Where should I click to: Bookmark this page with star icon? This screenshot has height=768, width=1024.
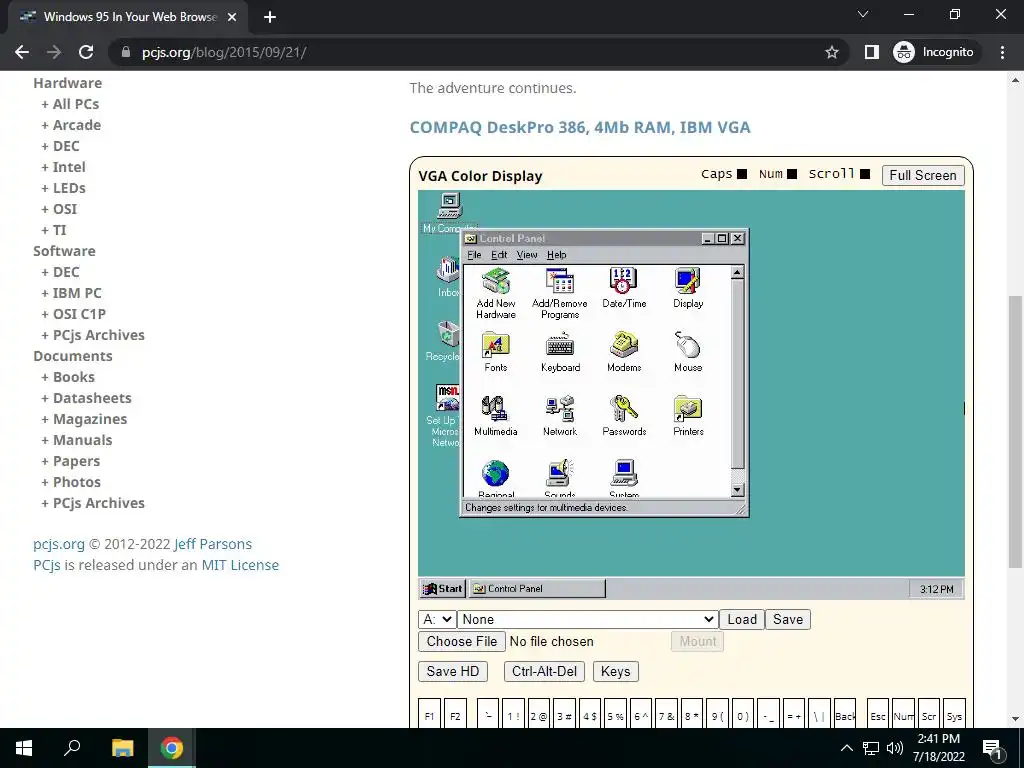point(831,52)
